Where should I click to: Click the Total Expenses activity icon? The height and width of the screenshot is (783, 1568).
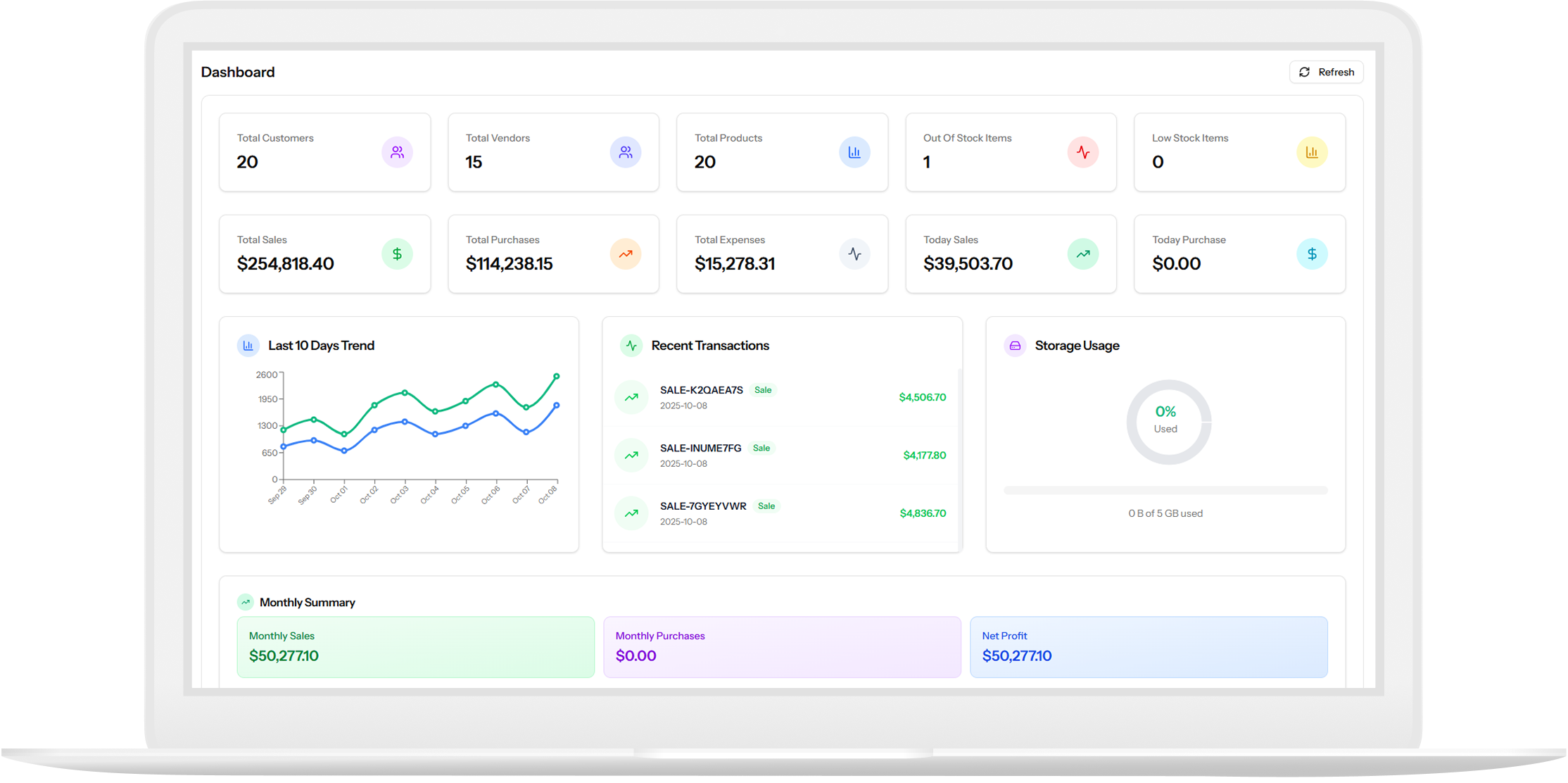[x=854, y=253]
